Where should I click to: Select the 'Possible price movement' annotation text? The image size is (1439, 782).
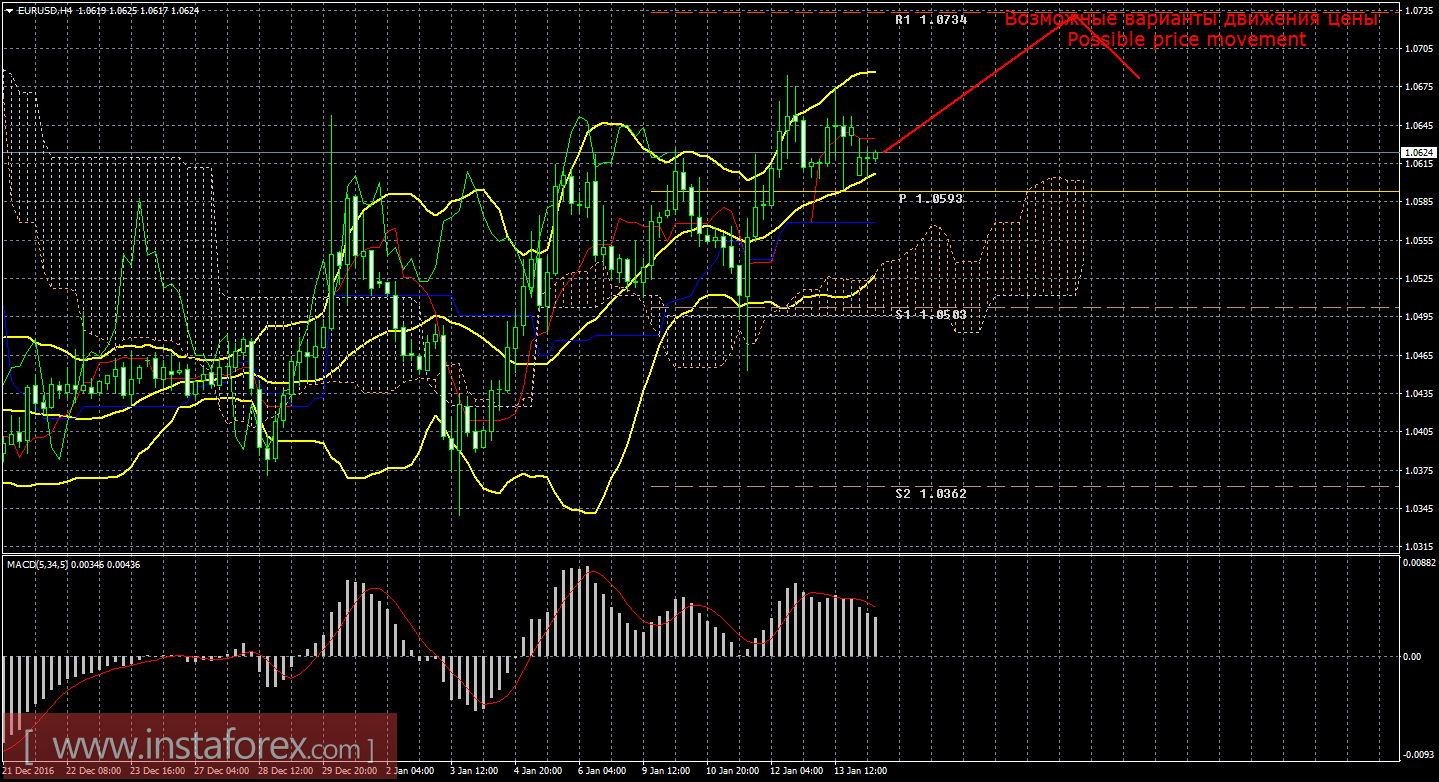(1187, 39)
